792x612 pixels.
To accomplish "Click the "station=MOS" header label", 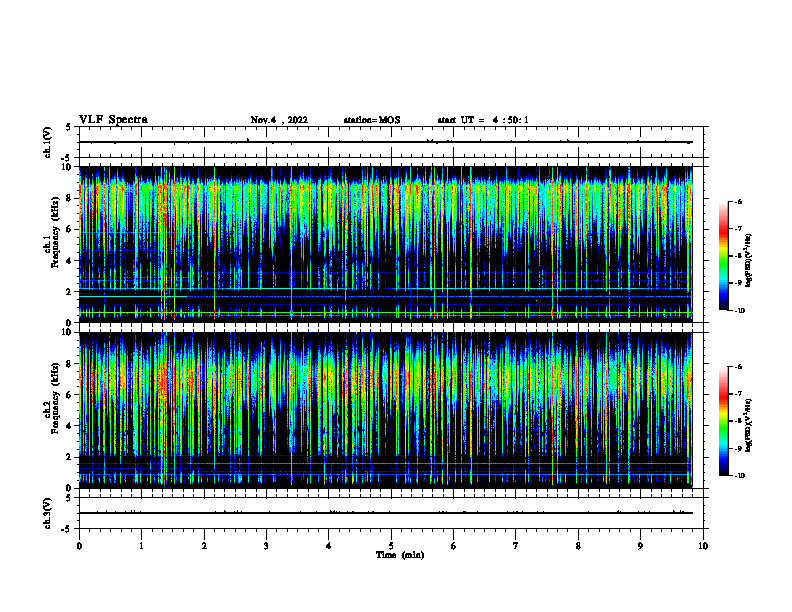I will tap(372, 120).
